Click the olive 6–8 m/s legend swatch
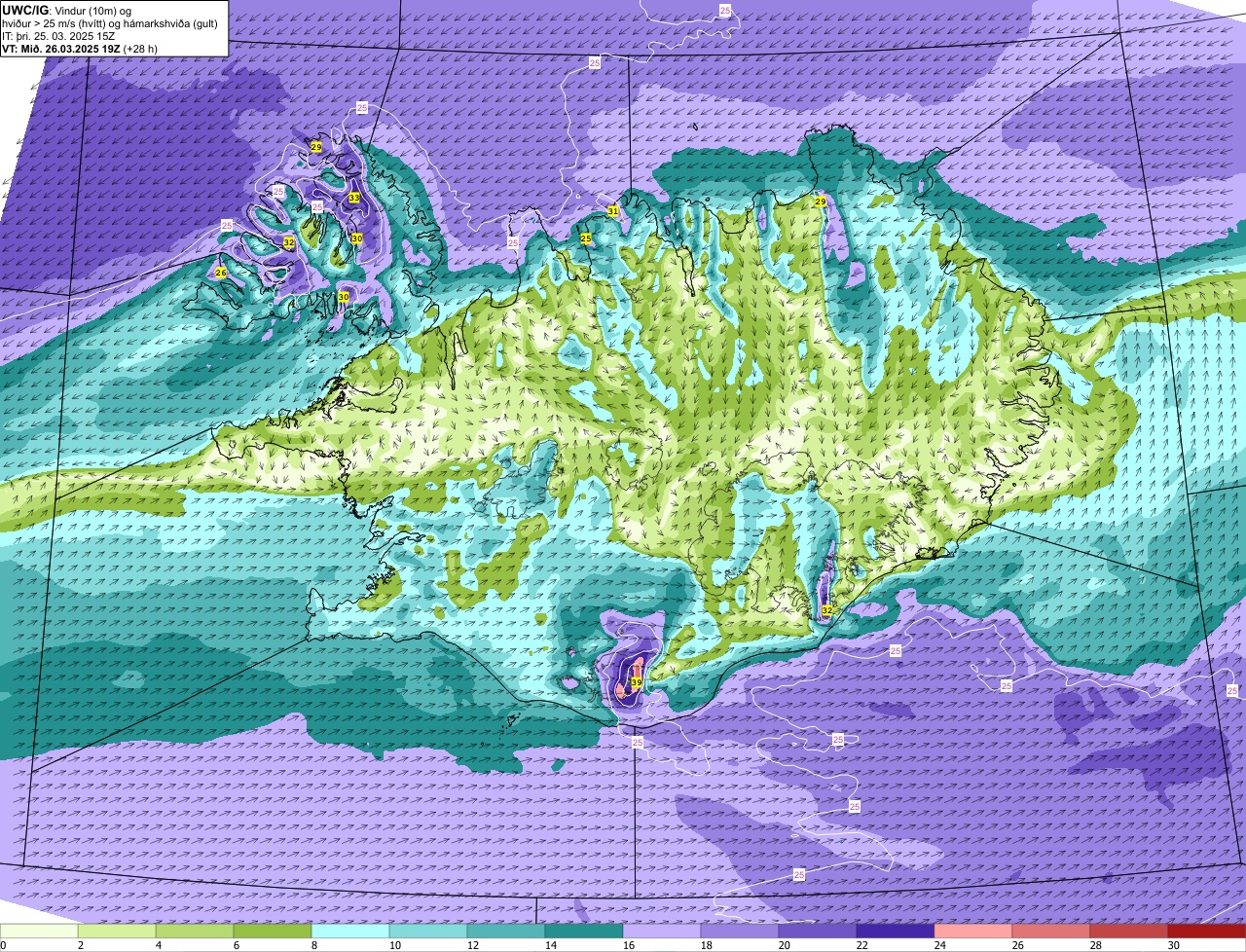1246x952 pixels. [273, 931]
